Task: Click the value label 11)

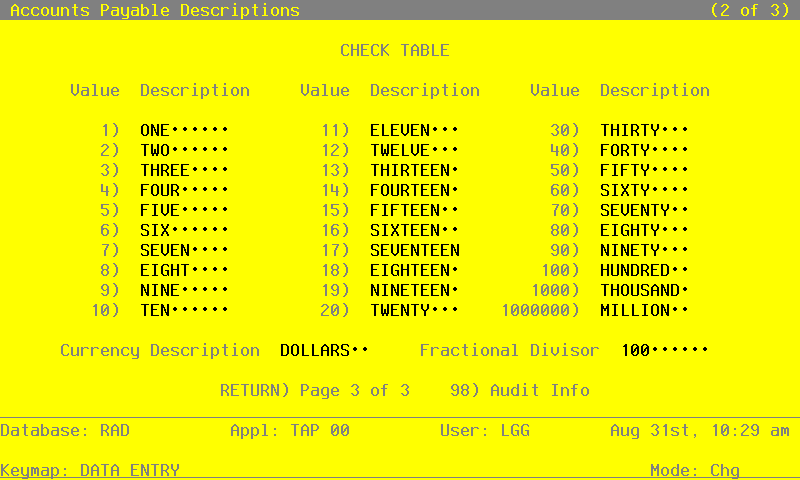Action: pos(335,130)
